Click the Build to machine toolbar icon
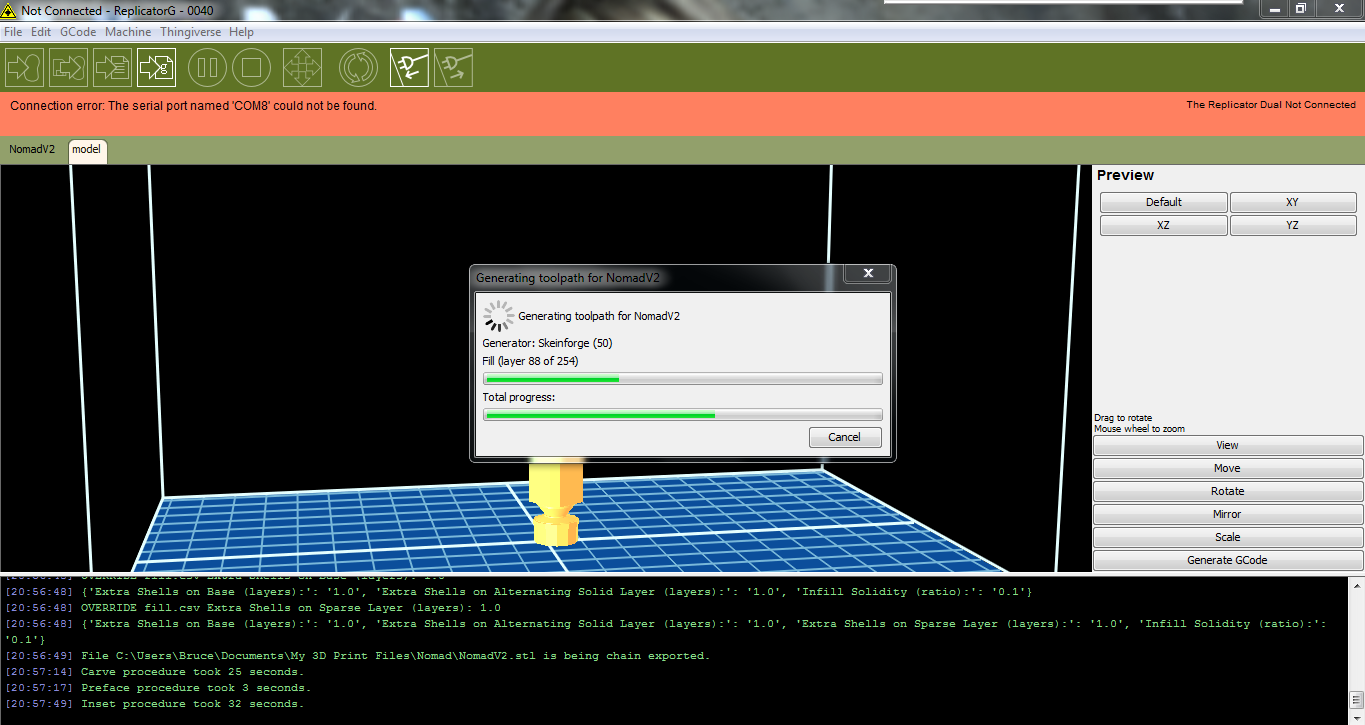Image resolution: width=1365 pixels, height=725 pixels. (x=24, y=68)
